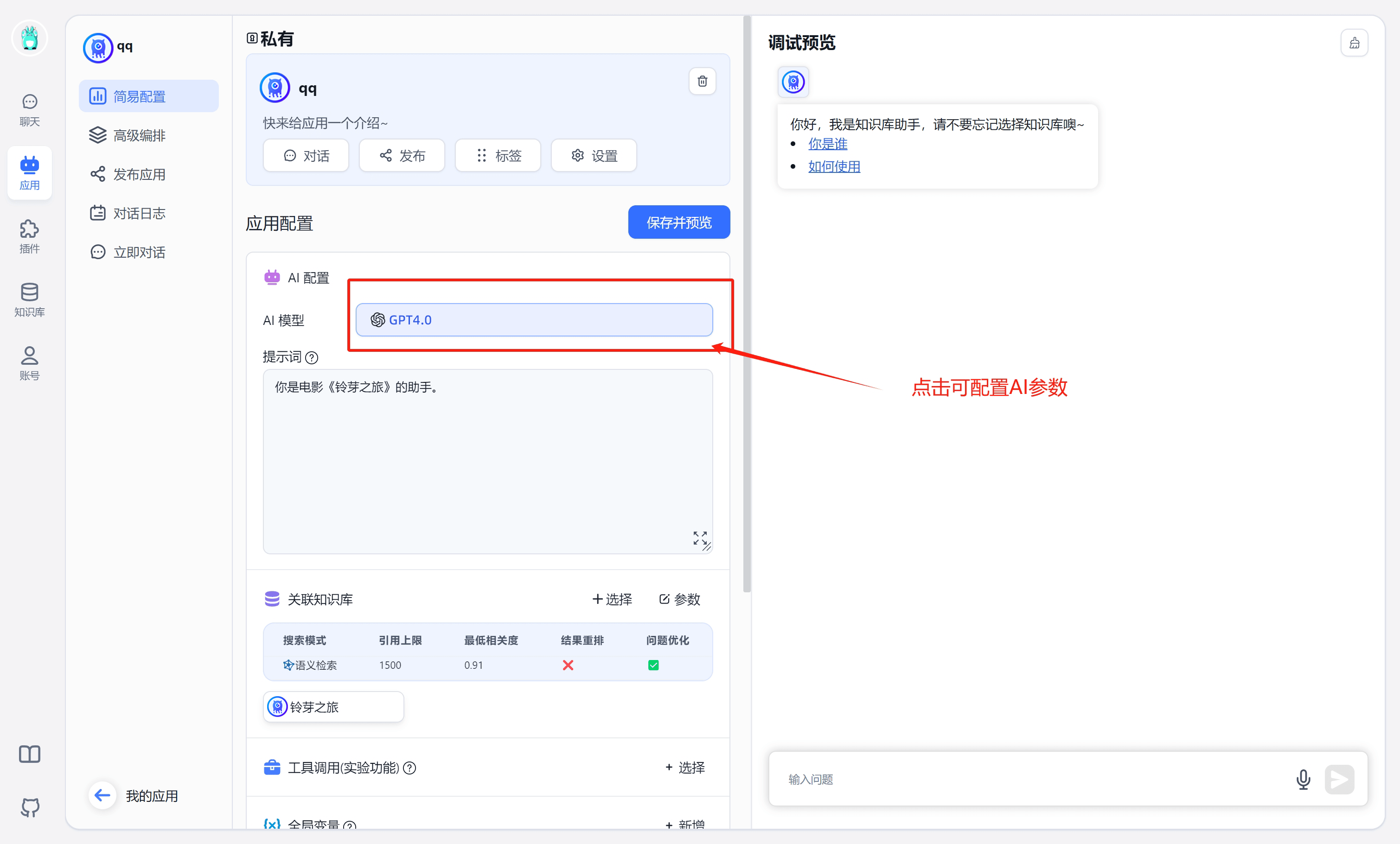This screenshot has width=1400, height=844.
Task: Click the 提示词 help question mark
Action: click(x=311, y=358)
